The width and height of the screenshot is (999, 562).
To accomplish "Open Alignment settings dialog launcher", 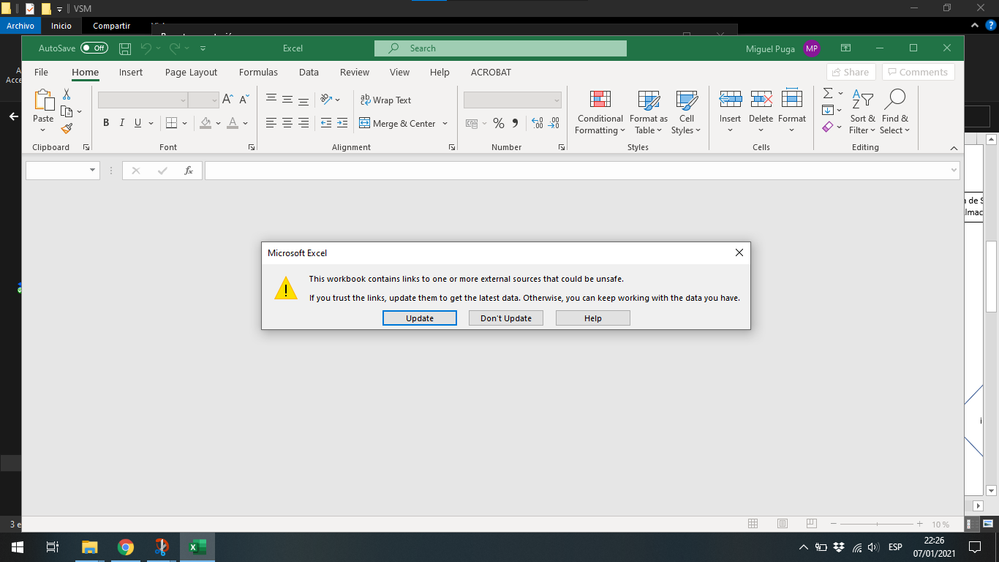I will tap(452, 147).
